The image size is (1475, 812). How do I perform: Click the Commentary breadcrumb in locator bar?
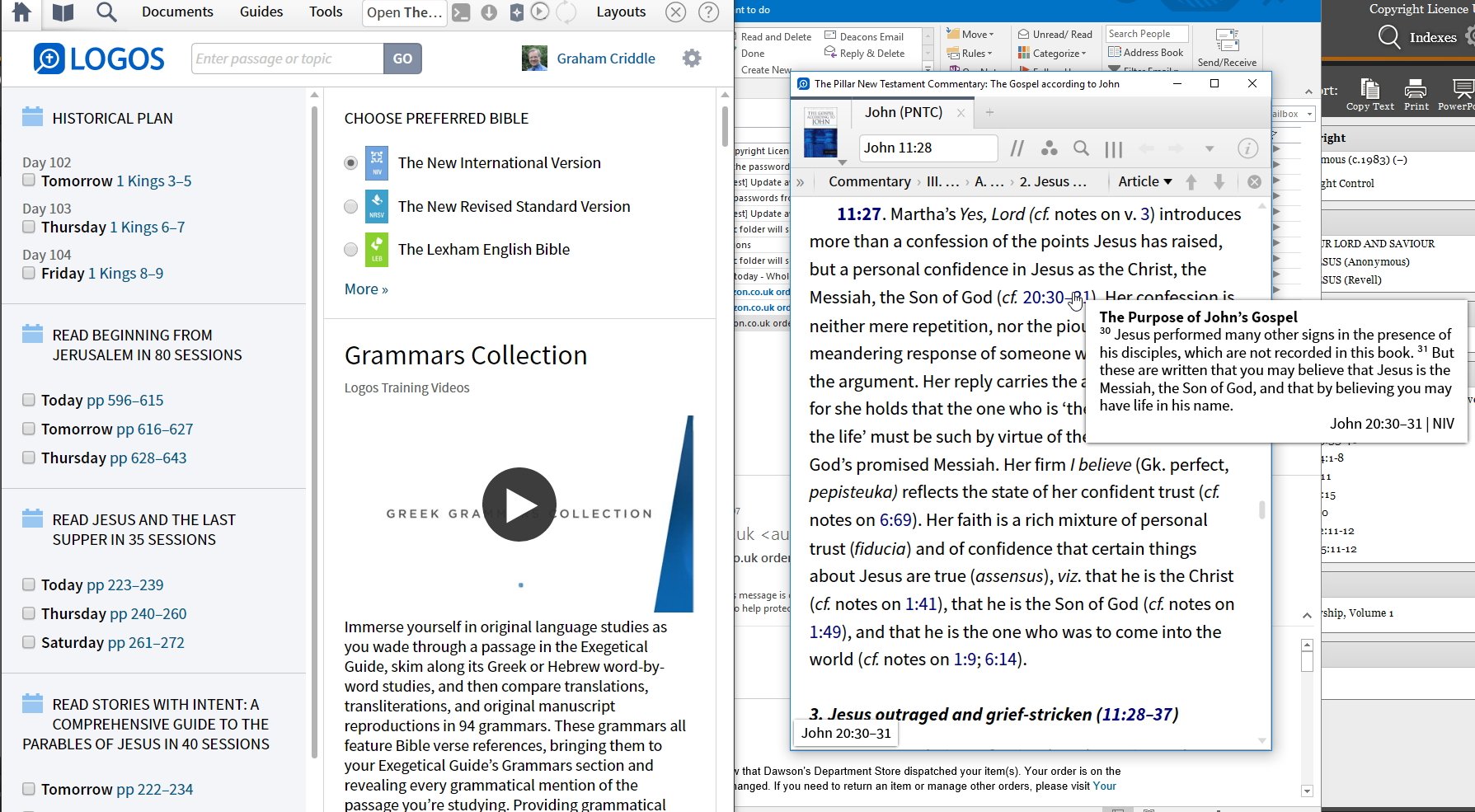(870, 181)
